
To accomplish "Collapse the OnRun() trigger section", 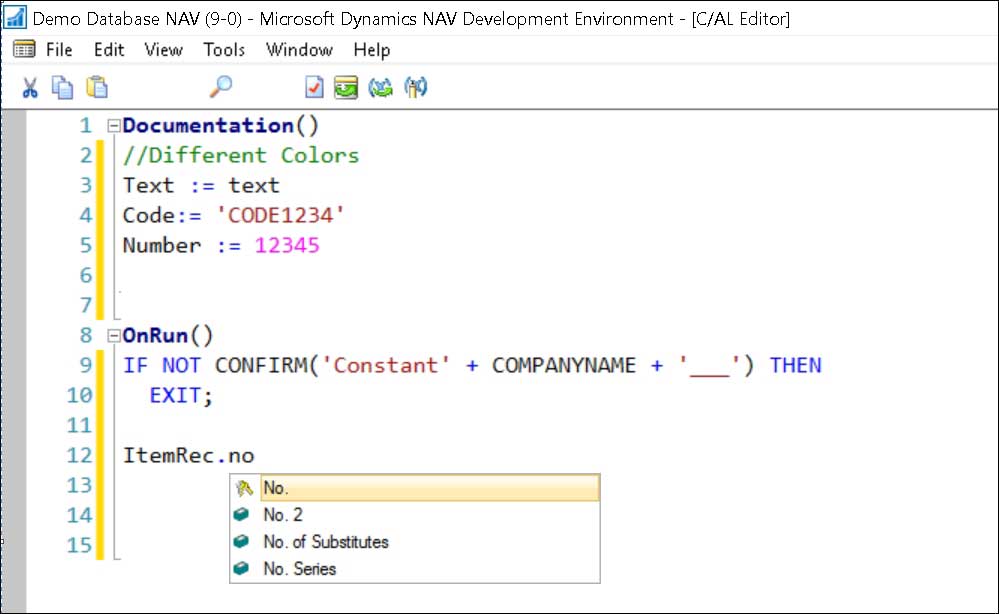I will [x=113, y=336].
